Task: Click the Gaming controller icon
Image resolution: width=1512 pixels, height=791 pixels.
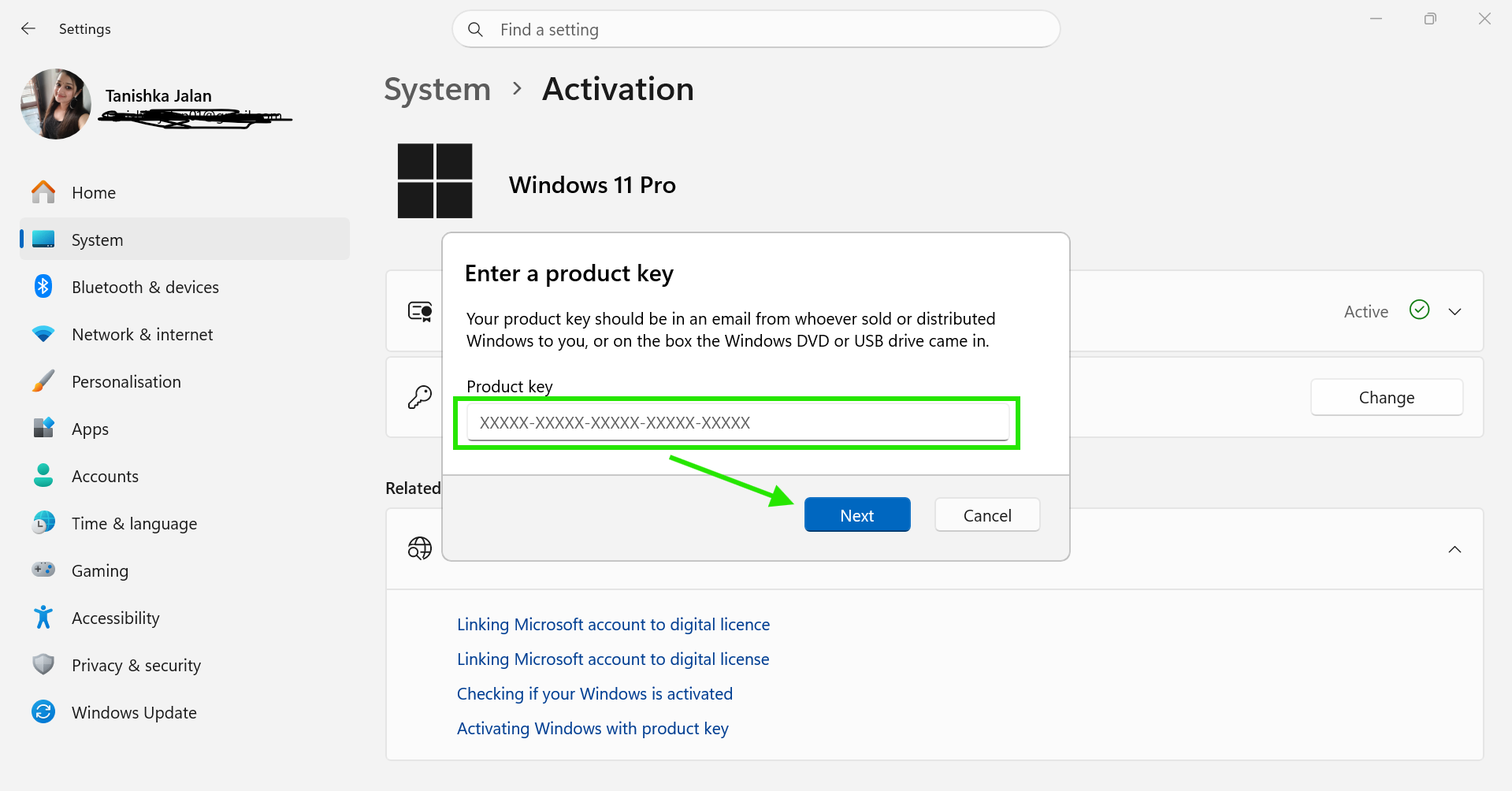Action: [43, 570]
